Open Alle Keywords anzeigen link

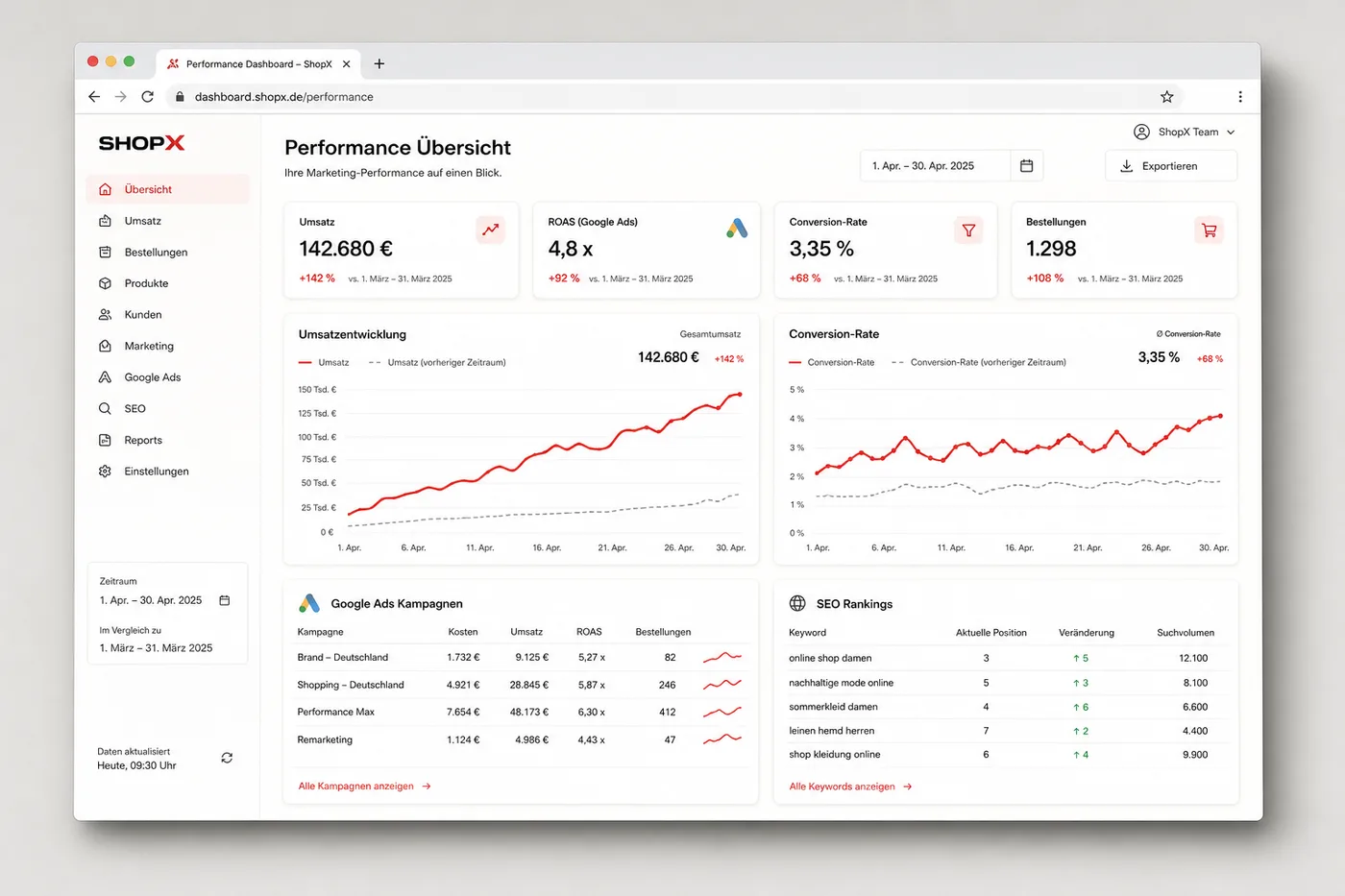[850, 787]
